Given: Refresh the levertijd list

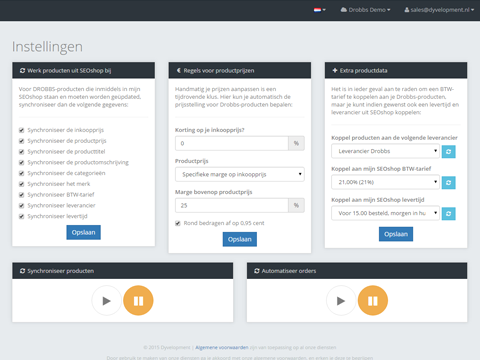Looking at the screenshot, I should coord(448,214).
